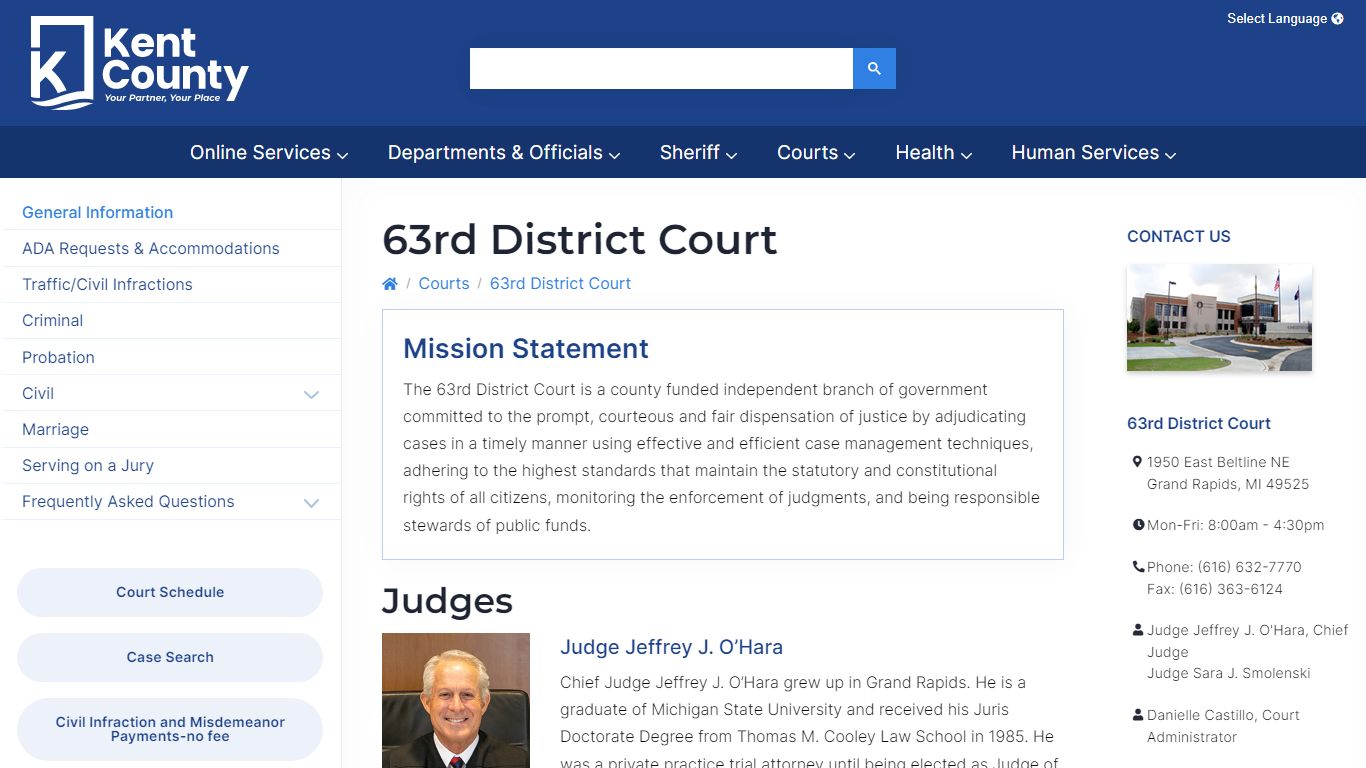Click the magnifier search button
This screenshot has height=768, width=1366.
(874, 68)
